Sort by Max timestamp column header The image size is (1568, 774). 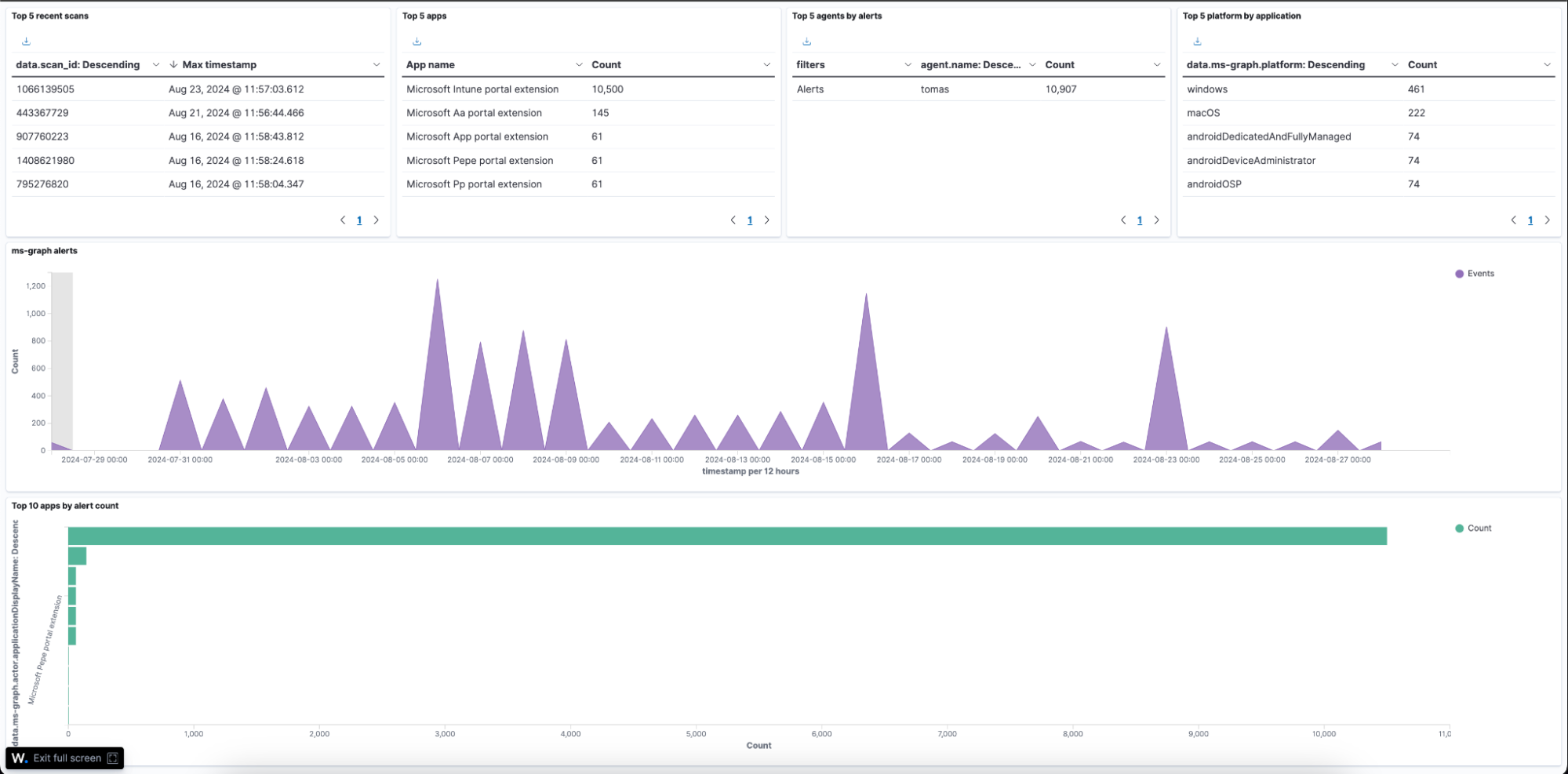coord(219,65)
